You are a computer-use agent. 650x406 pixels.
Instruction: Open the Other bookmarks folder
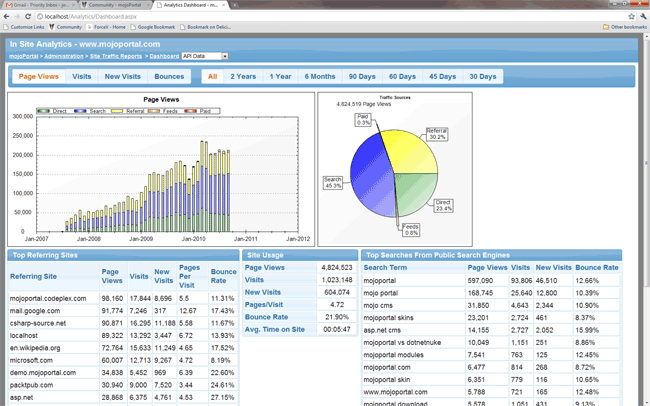[621, 27]
